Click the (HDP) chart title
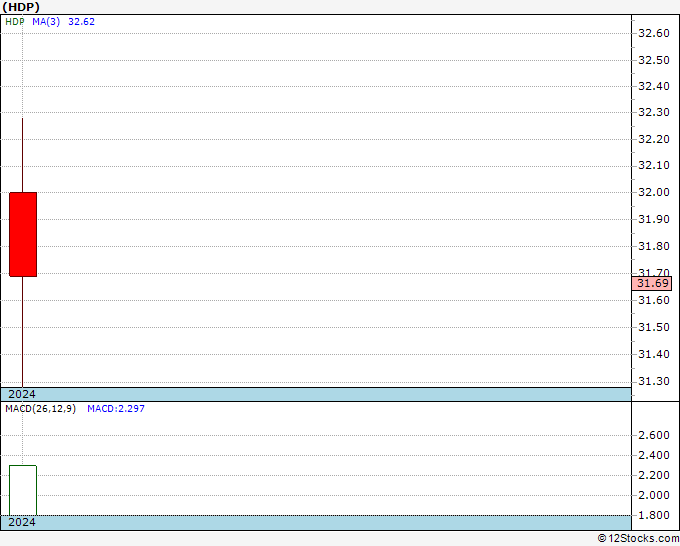Viewport: 680px width, 546px height. coord(21,7)
